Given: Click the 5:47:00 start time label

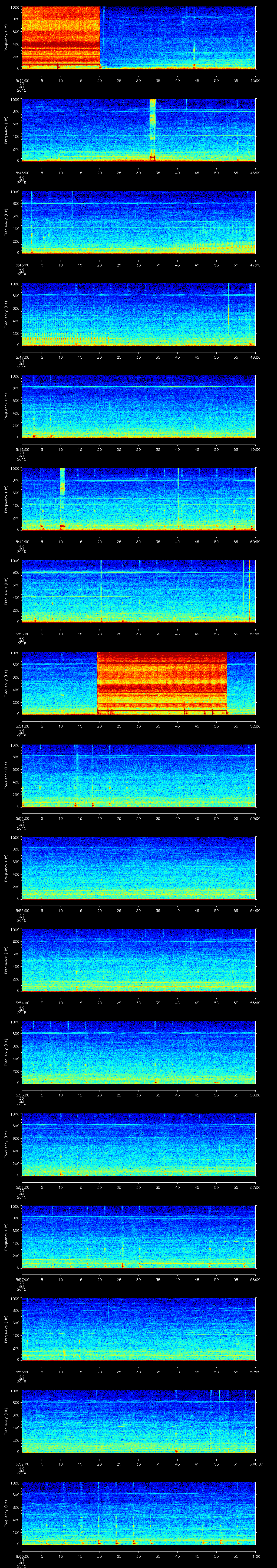Looking at the screenshot, I should click(22, 358).
